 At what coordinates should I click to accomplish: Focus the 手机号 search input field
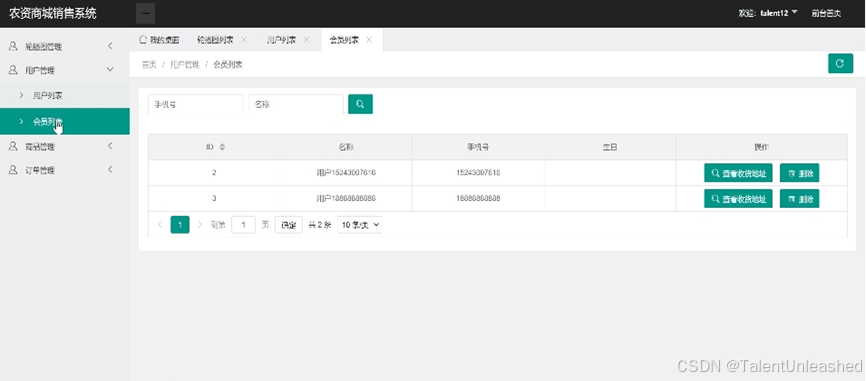coord(196,104)
